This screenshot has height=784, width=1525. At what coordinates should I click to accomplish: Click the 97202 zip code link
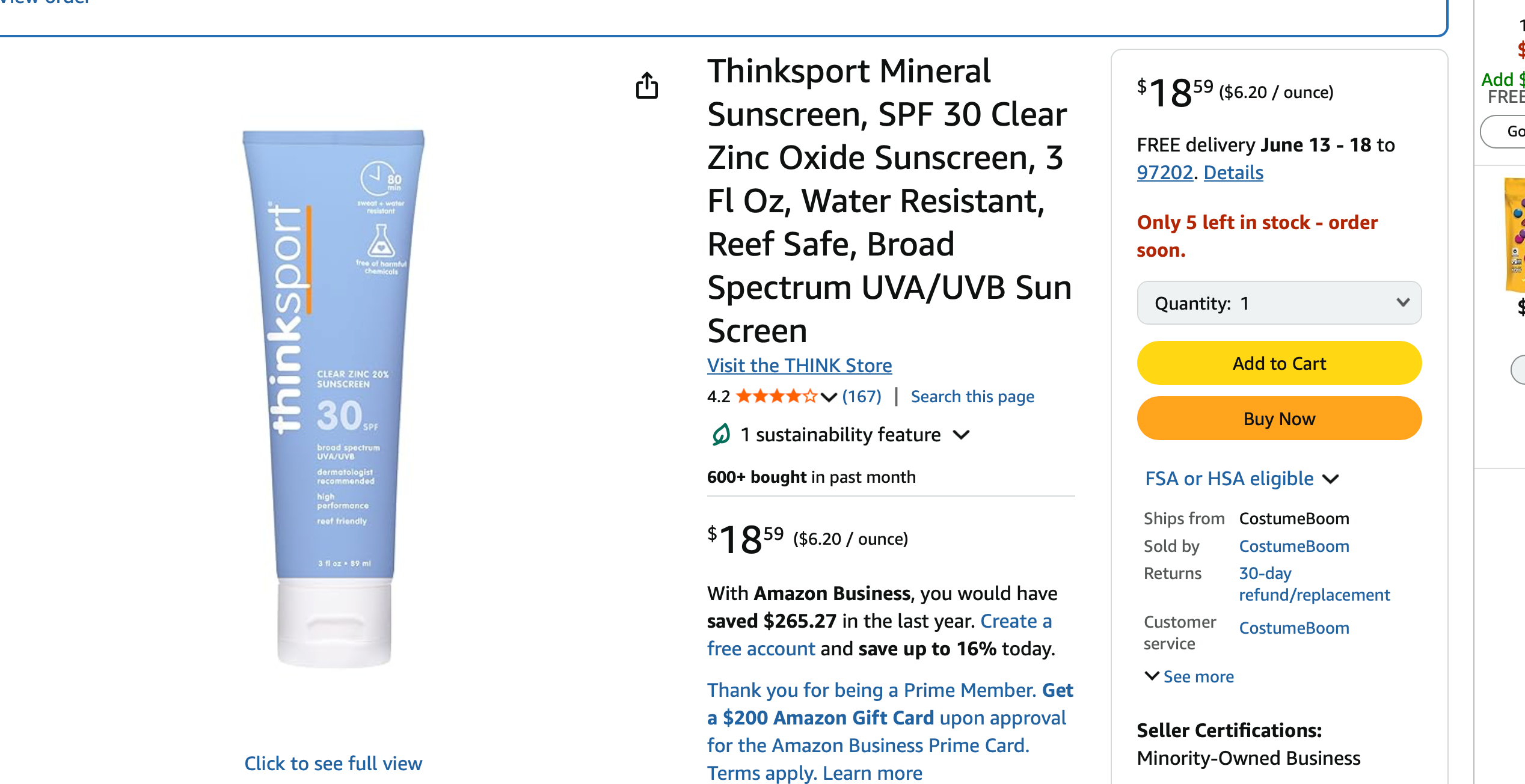point(1164,173)
